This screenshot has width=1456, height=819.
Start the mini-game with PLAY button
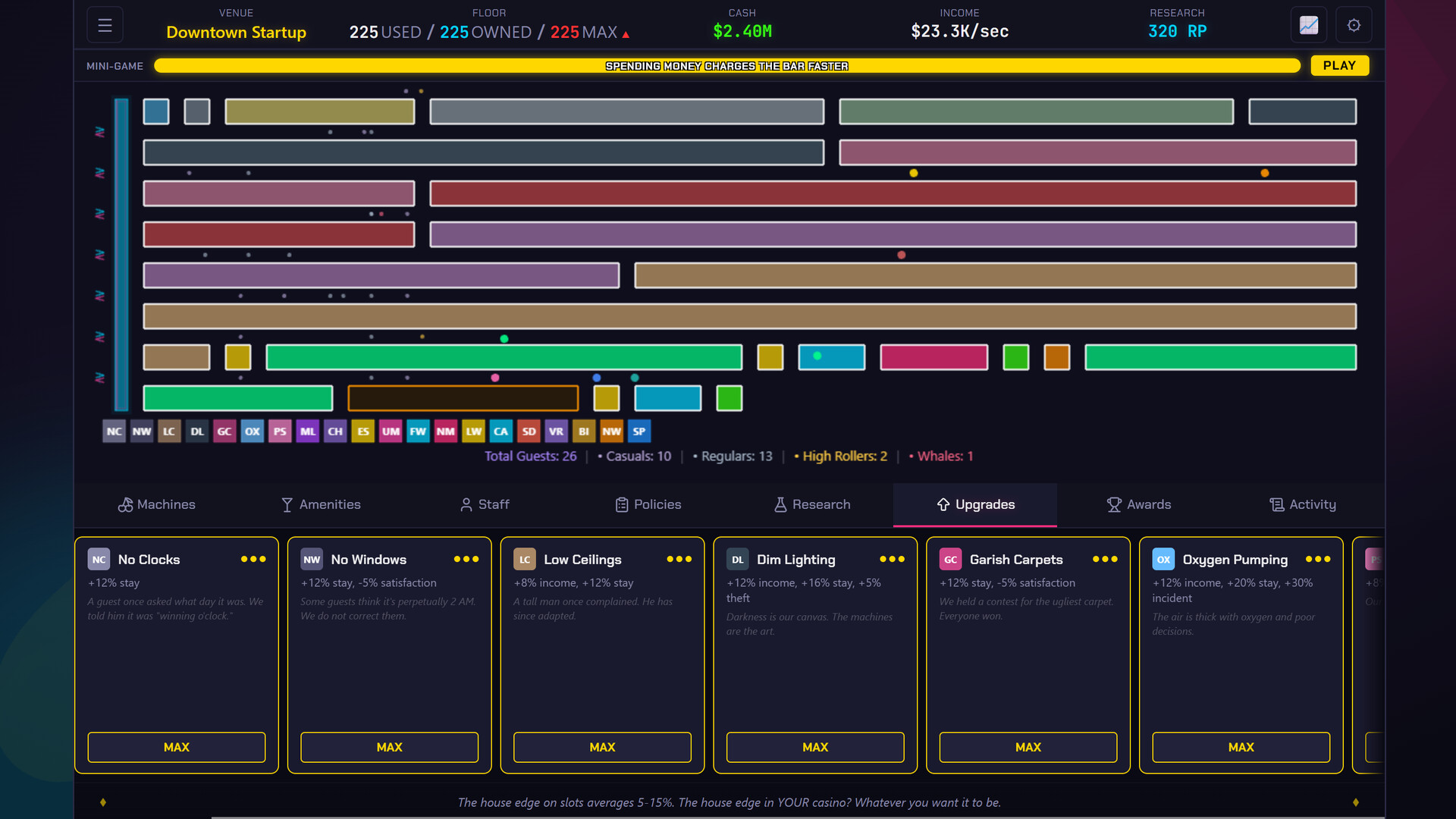click(x=1339, y=66)
